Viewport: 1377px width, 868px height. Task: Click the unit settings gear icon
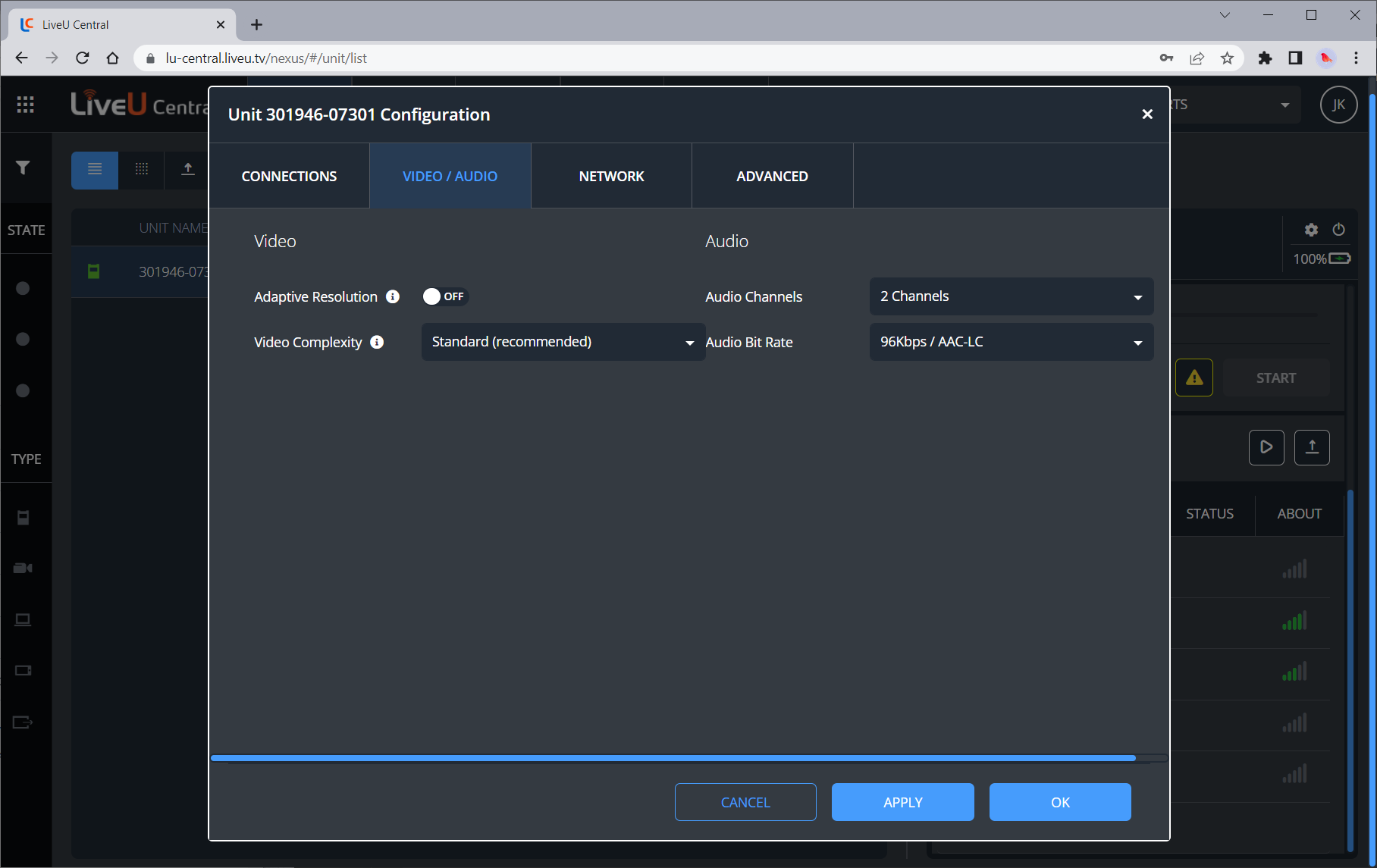1312,230
